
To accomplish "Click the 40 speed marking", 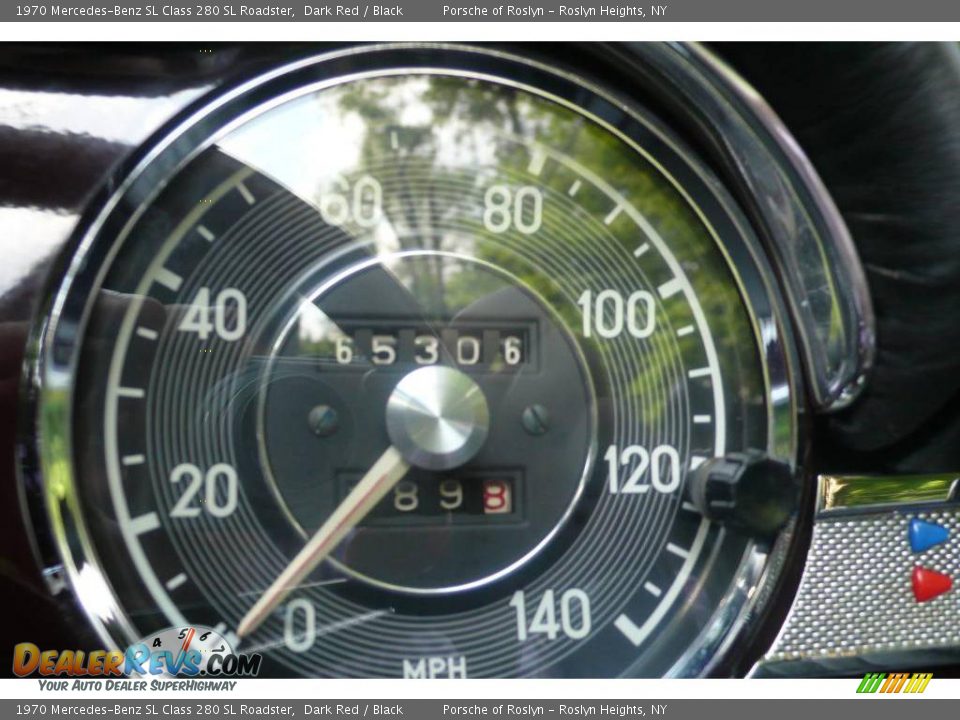I will coord(214,314).
